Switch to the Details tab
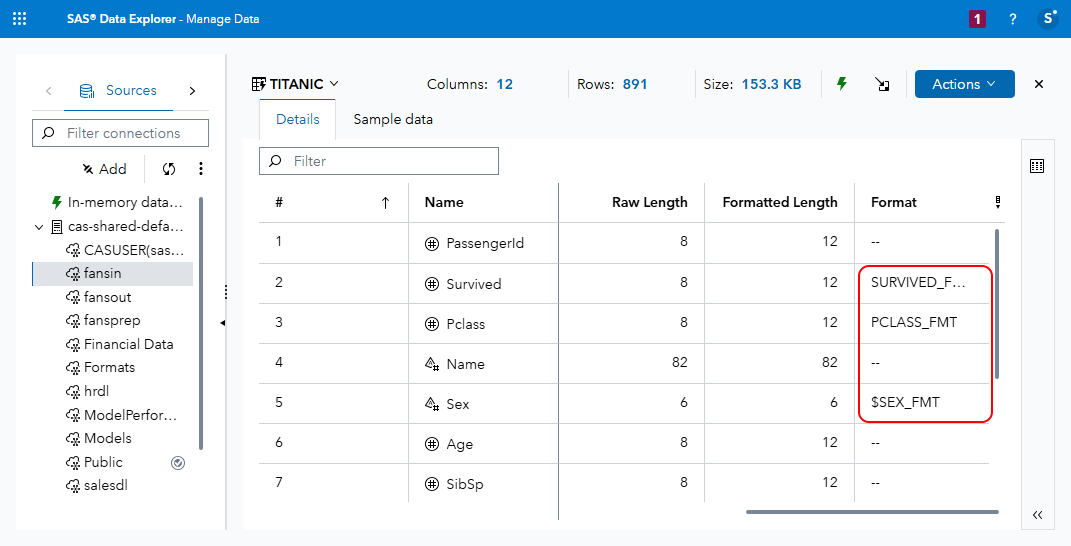 tap(297, 119)
